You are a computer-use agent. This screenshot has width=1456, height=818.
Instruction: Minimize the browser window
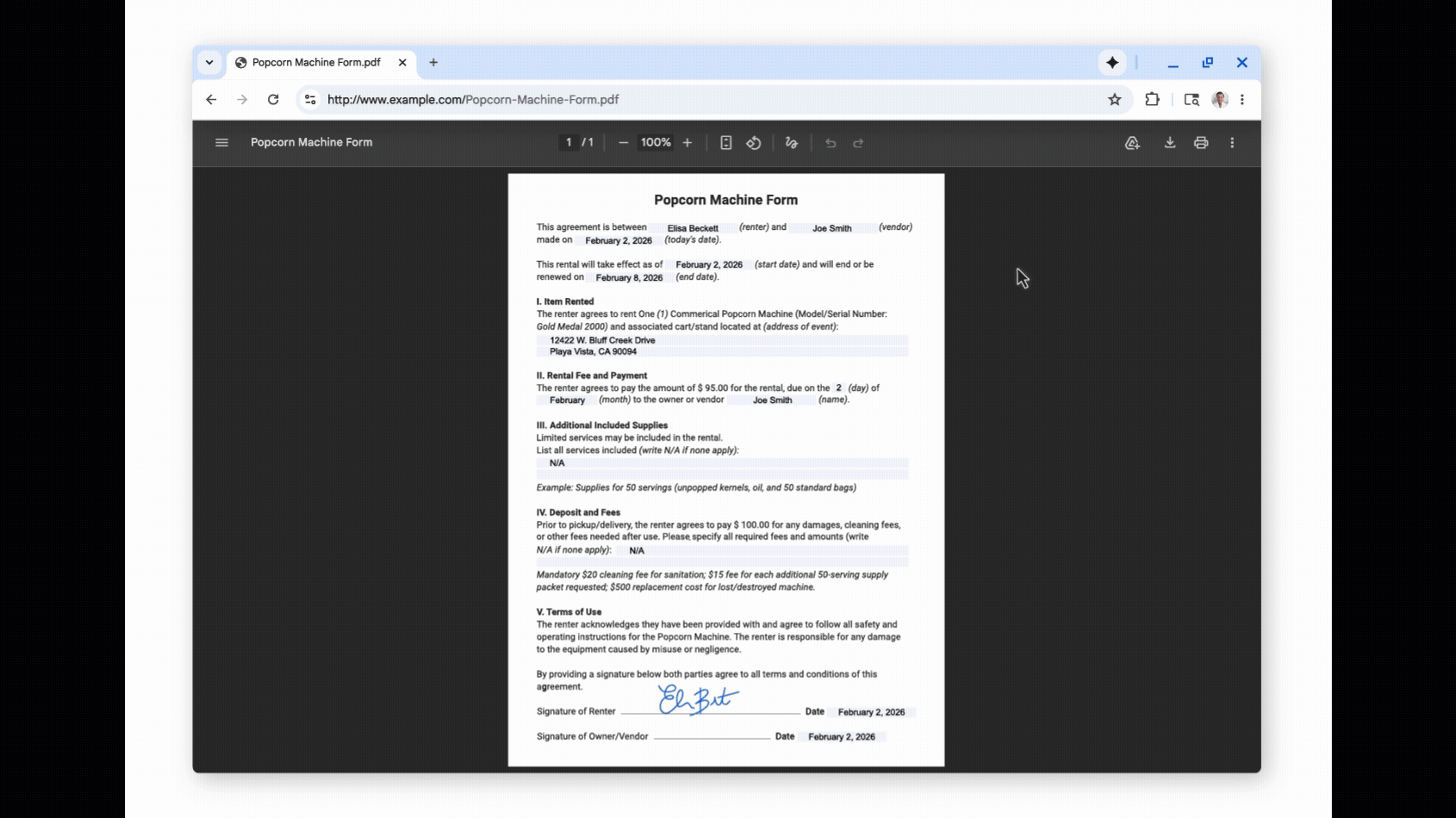pos(1173,63)
